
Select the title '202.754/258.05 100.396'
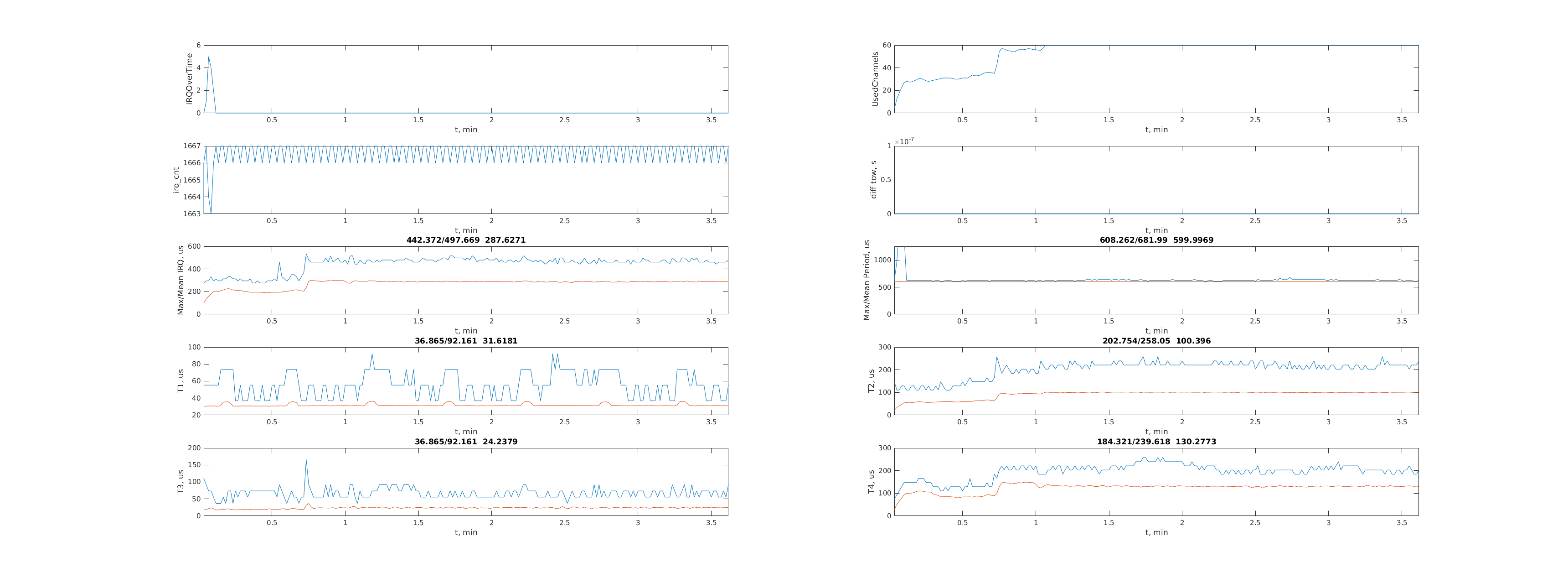pos(1156,341)
